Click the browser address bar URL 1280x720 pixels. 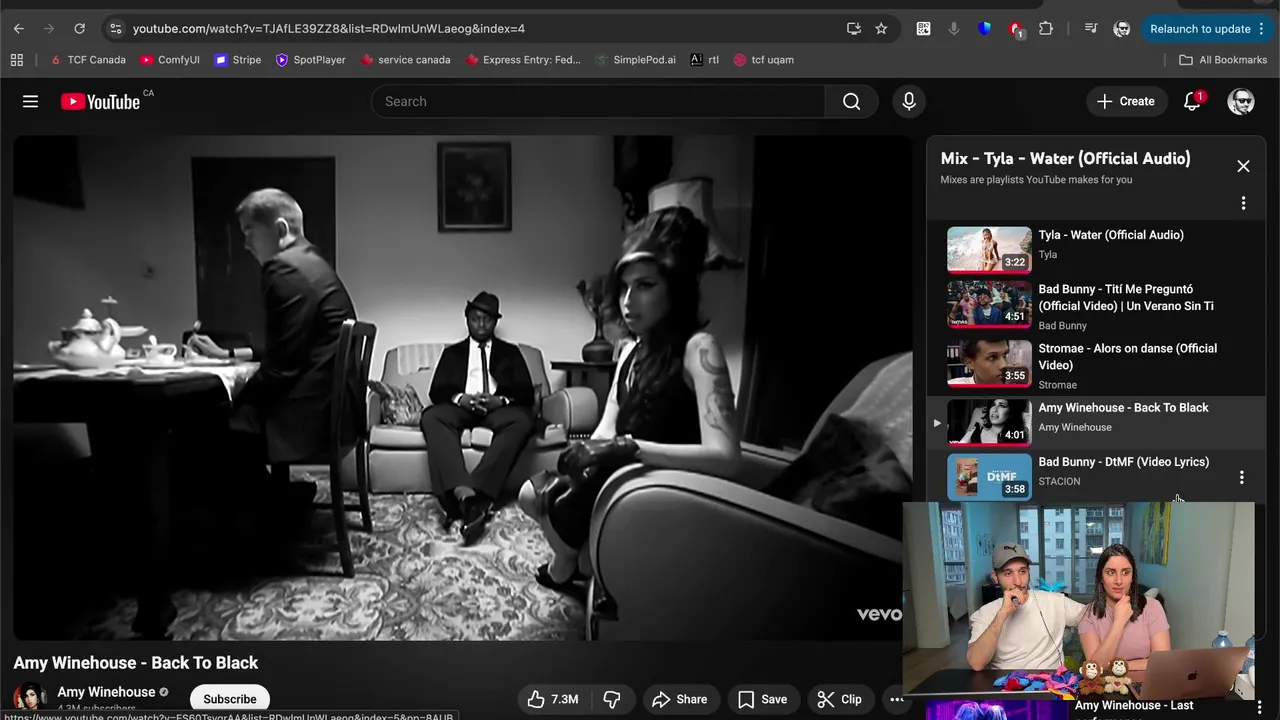pos(329,29)
